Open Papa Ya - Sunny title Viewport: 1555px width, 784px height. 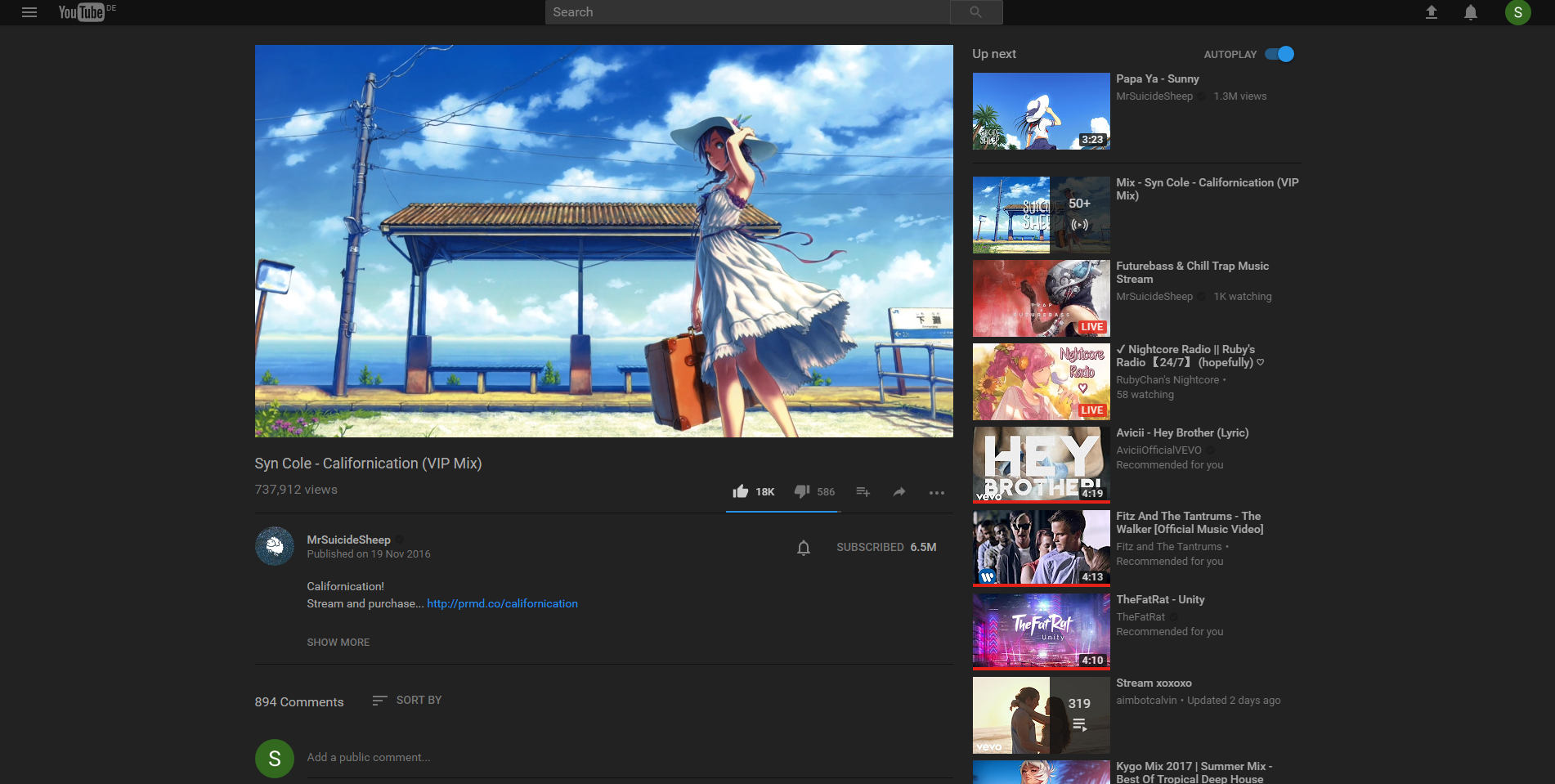click(x=1158, y=79)
